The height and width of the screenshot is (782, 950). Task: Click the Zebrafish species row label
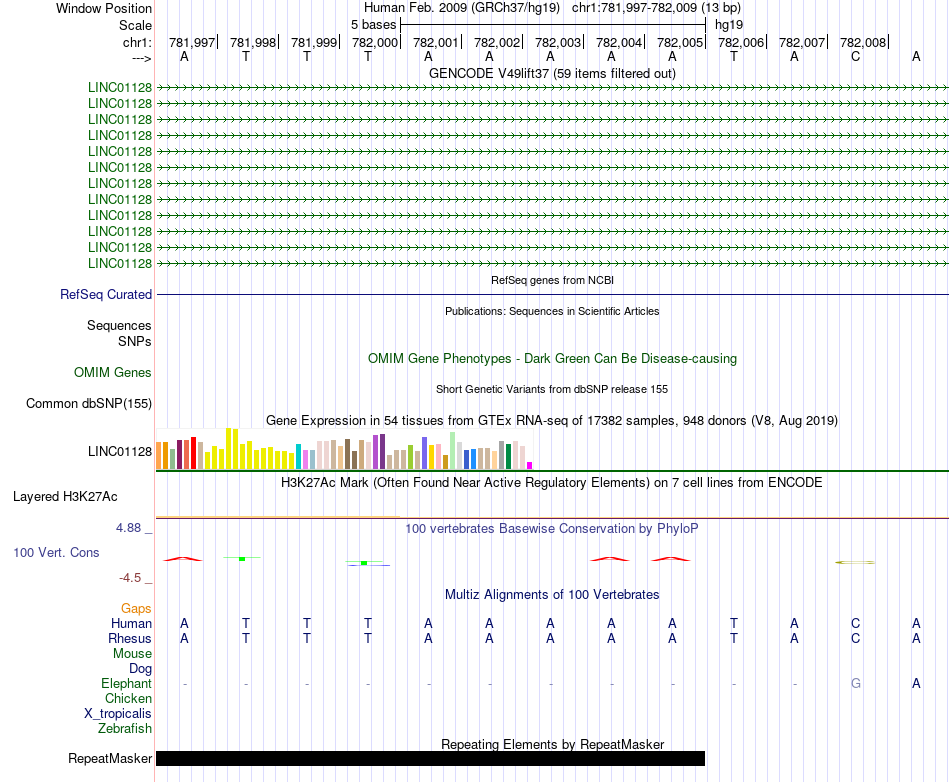pos(125,729)
